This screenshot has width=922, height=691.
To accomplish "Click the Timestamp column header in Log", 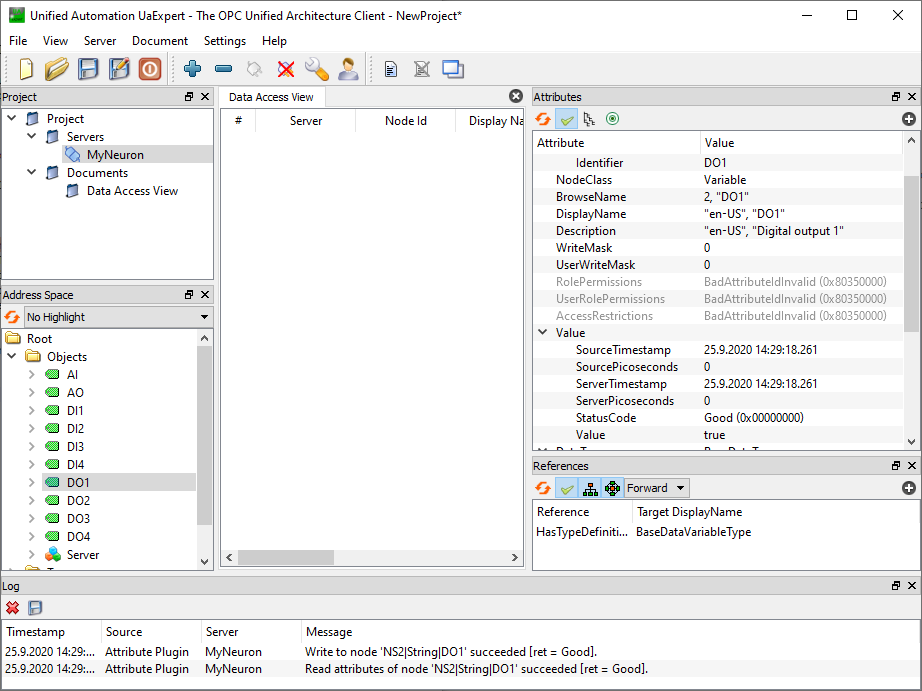I will coord(52,632).
